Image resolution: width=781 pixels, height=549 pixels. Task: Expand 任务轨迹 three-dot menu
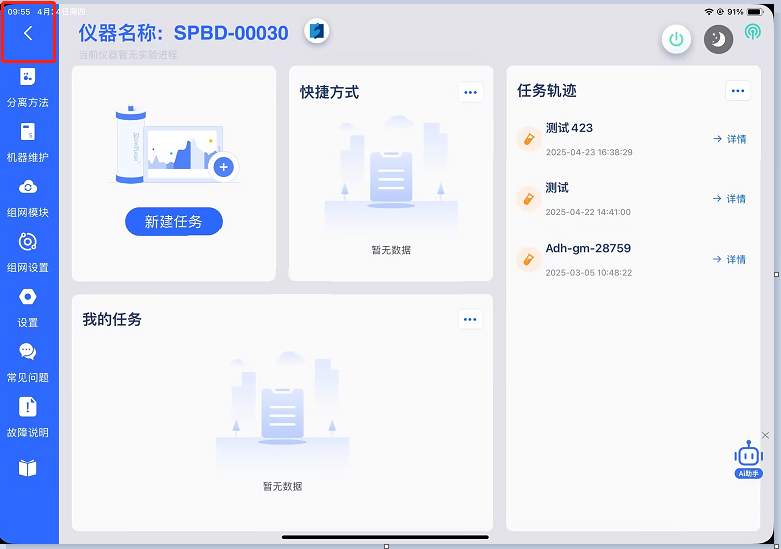(x=737, y=91)
